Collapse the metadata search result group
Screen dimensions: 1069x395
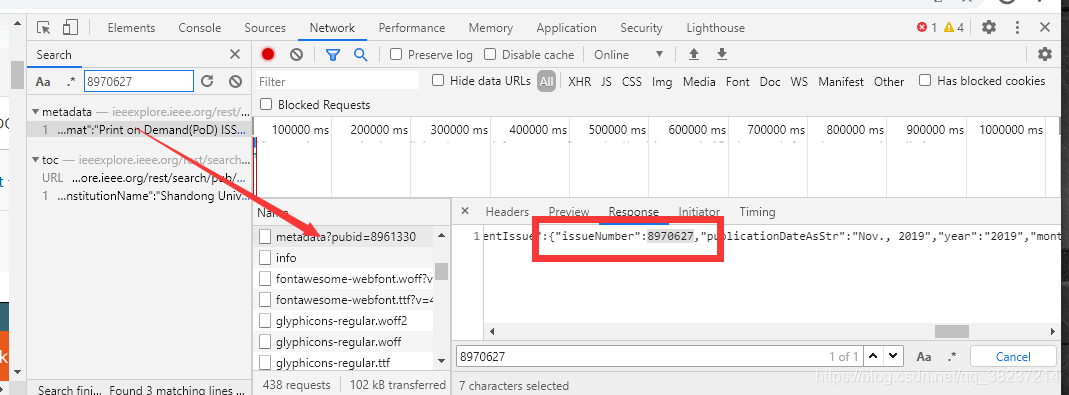pyautogui.click(x=35, y=111)
